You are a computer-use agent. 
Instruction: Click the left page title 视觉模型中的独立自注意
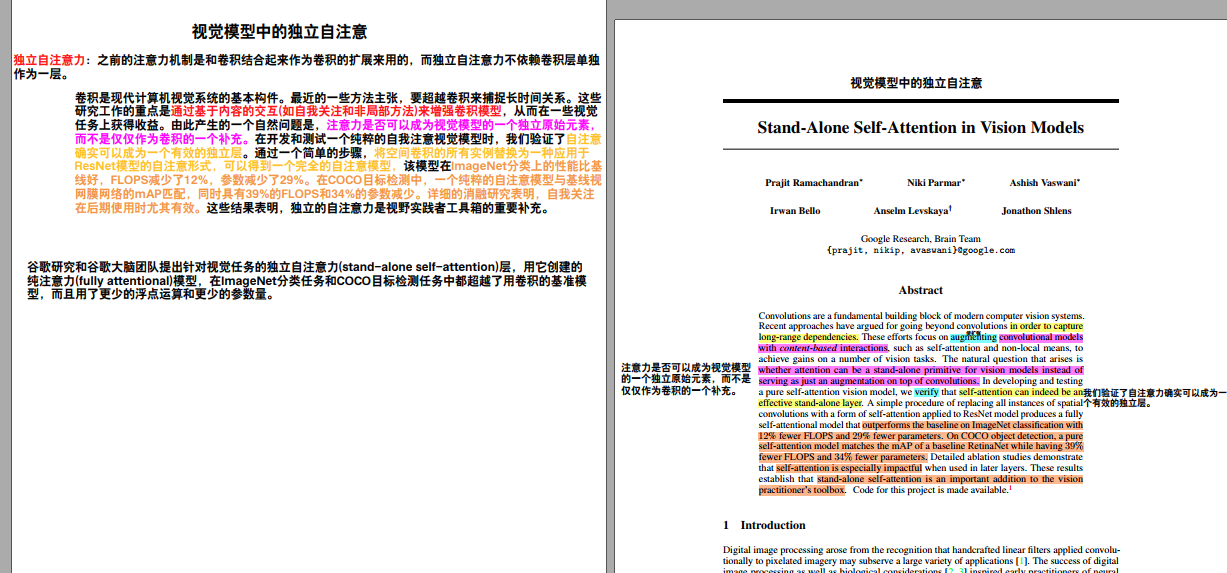coord(278,32)
